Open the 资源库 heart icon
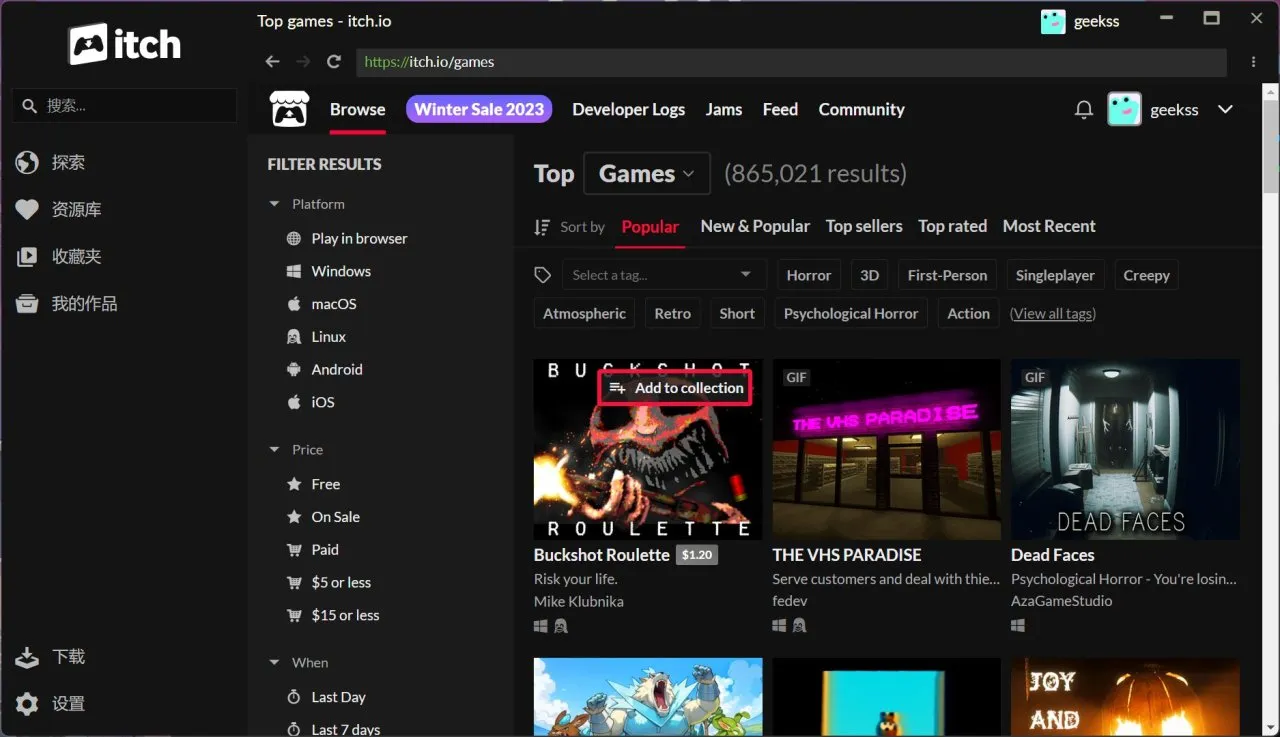The height and width of the screenshot is (737, 1280). click(x=27, y=209)
